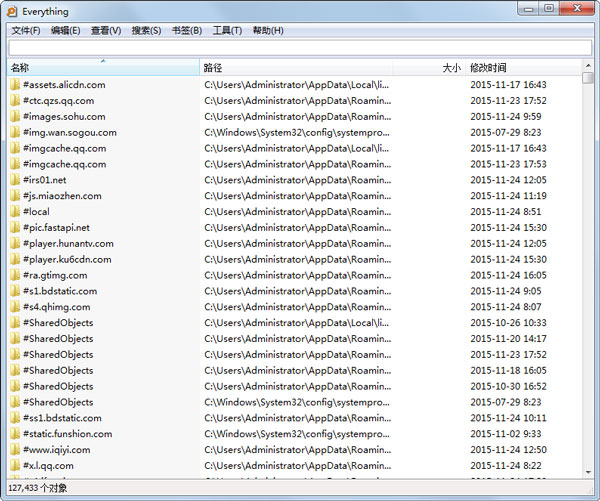Open the 搜索(S) menu
Screen dimensions: 600x501
146,31
